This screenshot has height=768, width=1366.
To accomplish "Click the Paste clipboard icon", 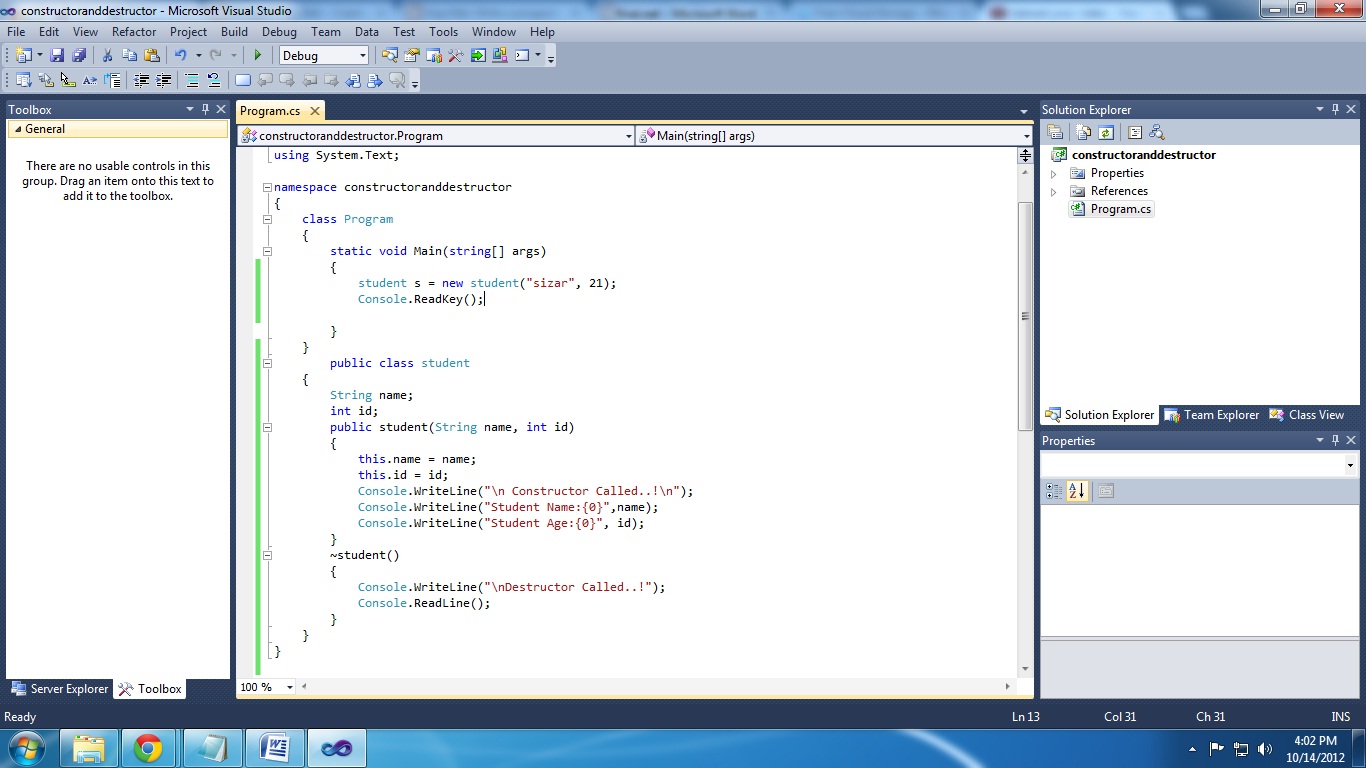I will [152, 55].
